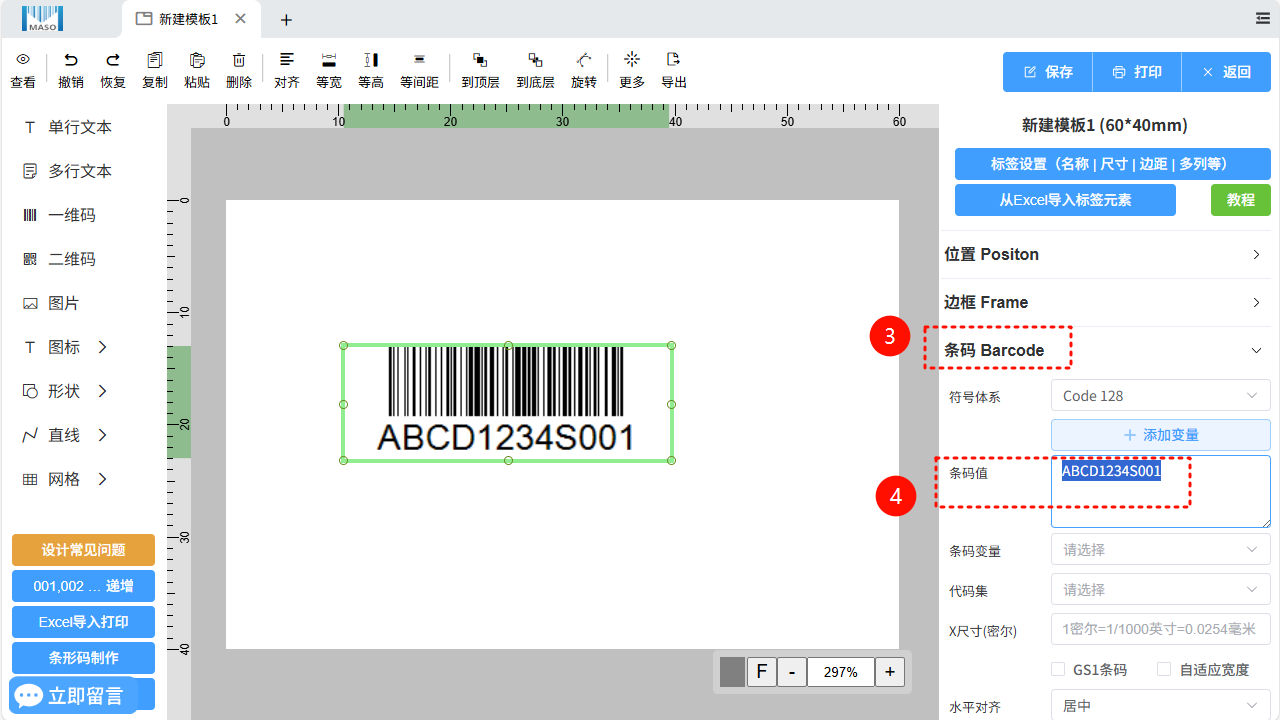Click the MASO logo

[42, 18]
